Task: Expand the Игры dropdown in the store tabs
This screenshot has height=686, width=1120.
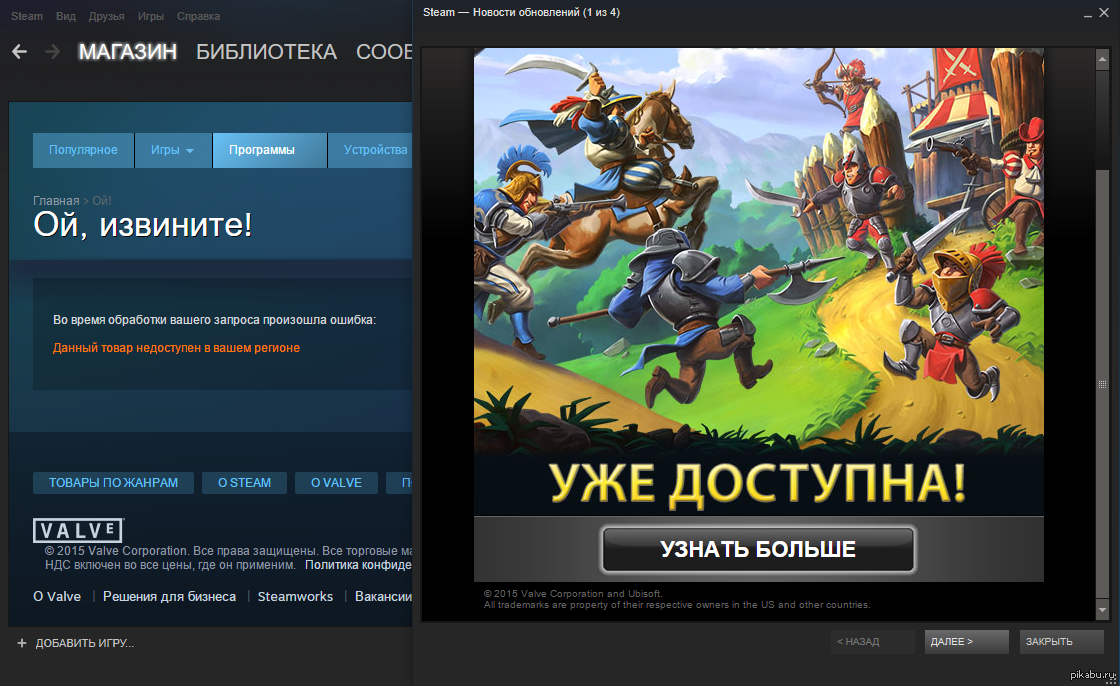Action: tap(172, 150)
